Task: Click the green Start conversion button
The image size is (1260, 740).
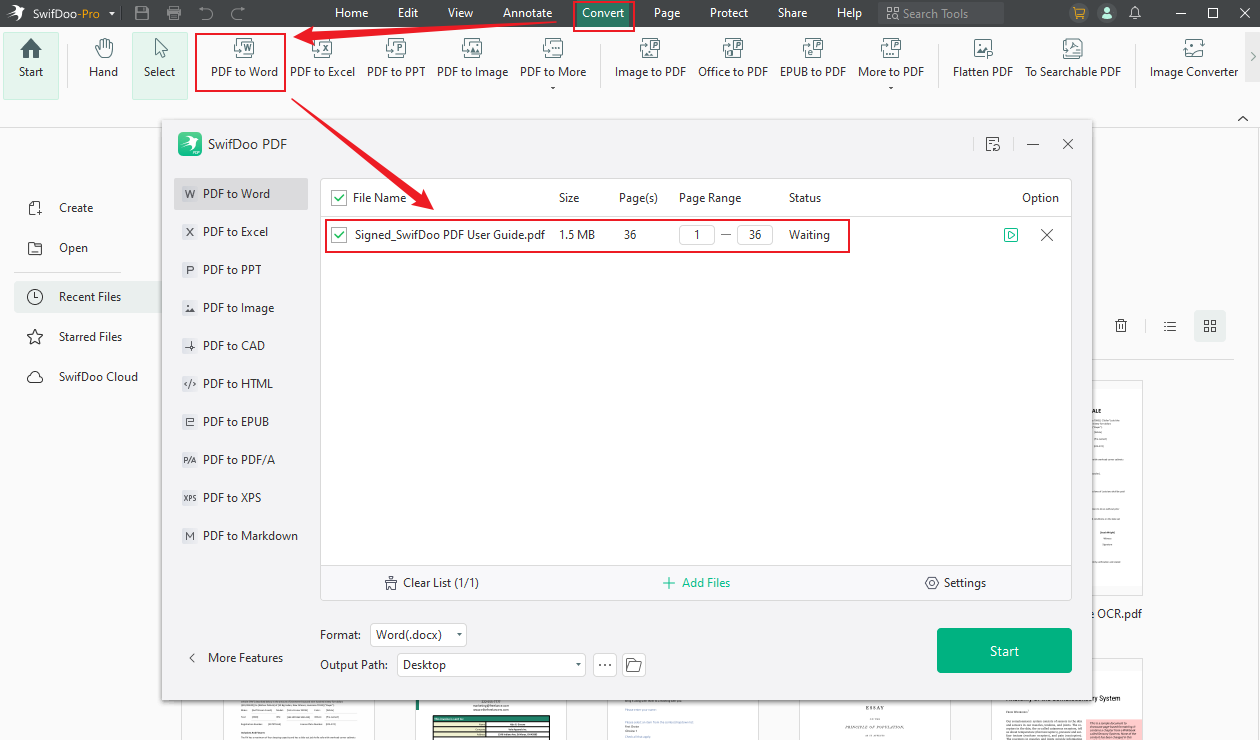Action: (x=1004, y=651)
